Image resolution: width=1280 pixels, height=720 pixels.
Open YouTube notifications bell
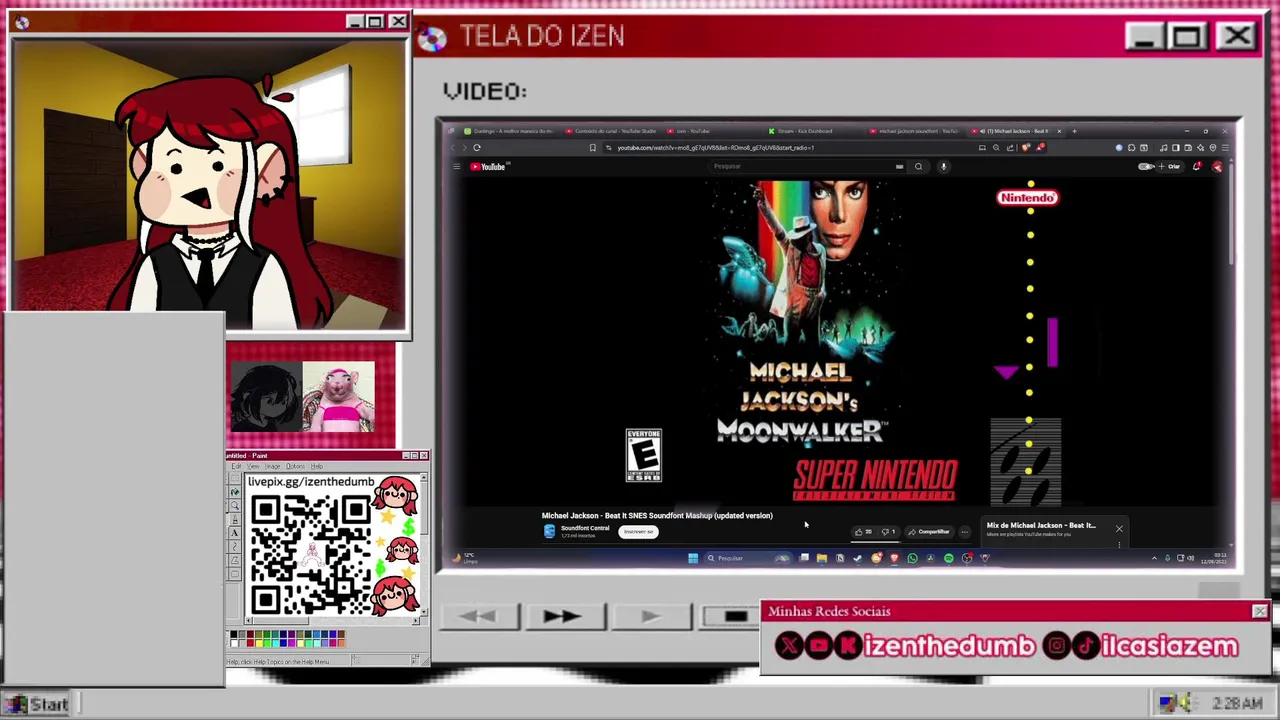pyautogui.click(x=1196, y=166)
